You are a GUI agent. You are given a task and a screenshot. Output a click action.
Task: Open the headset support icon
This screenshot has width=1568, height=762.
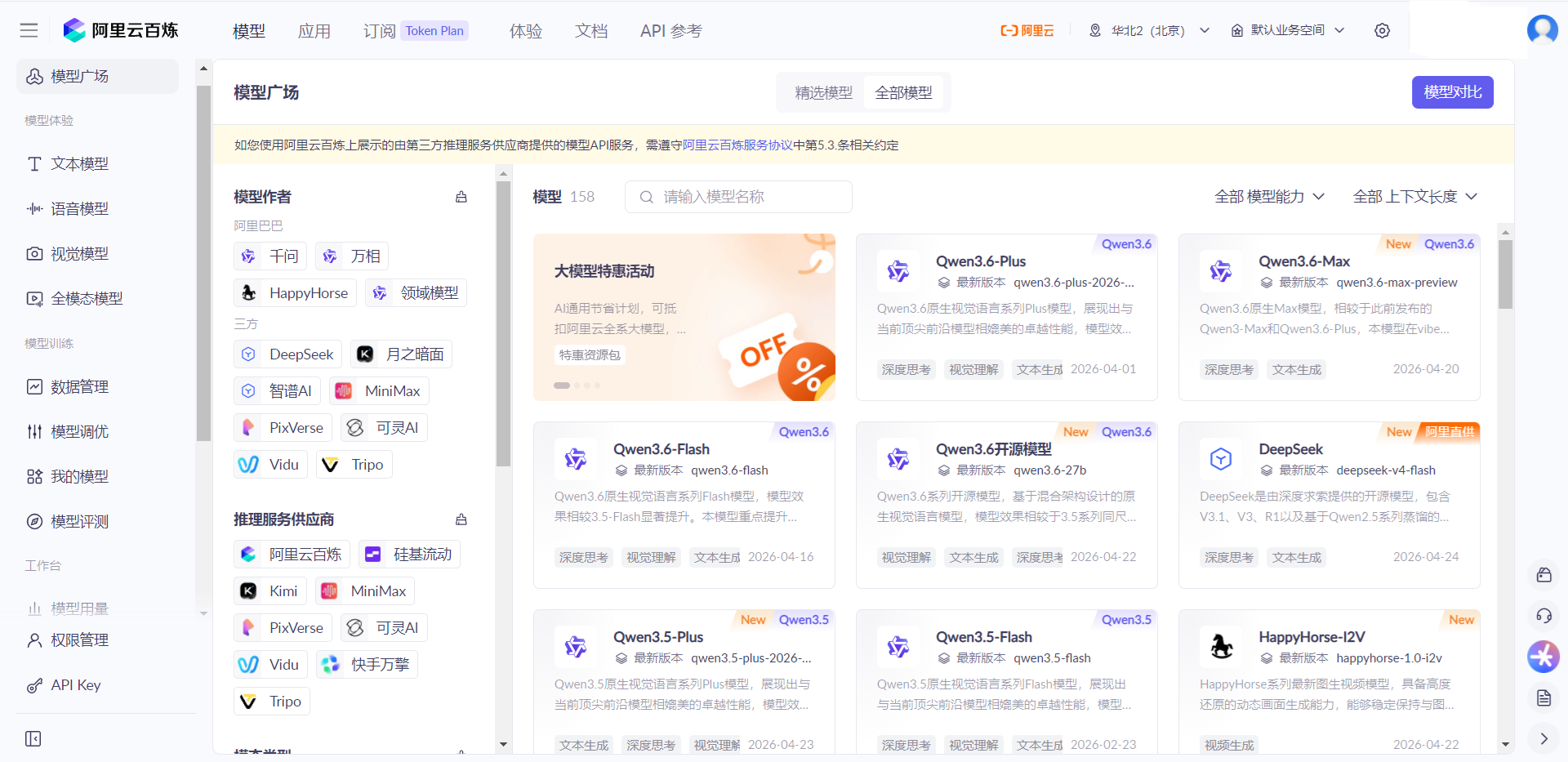pyautogui.click(x=1543, y=616)
